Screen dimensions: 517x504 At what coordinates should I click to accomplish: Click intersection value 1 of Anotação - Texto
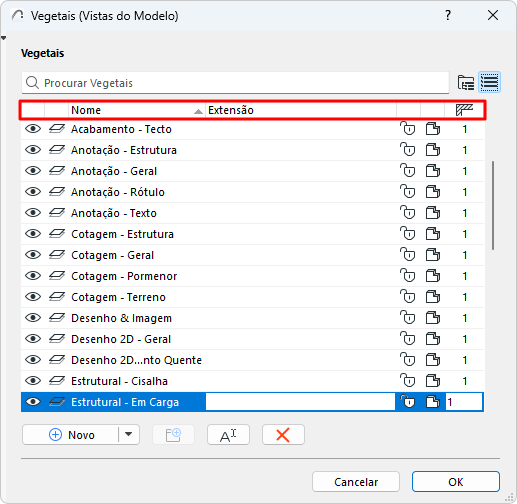[x=465, y=213]
